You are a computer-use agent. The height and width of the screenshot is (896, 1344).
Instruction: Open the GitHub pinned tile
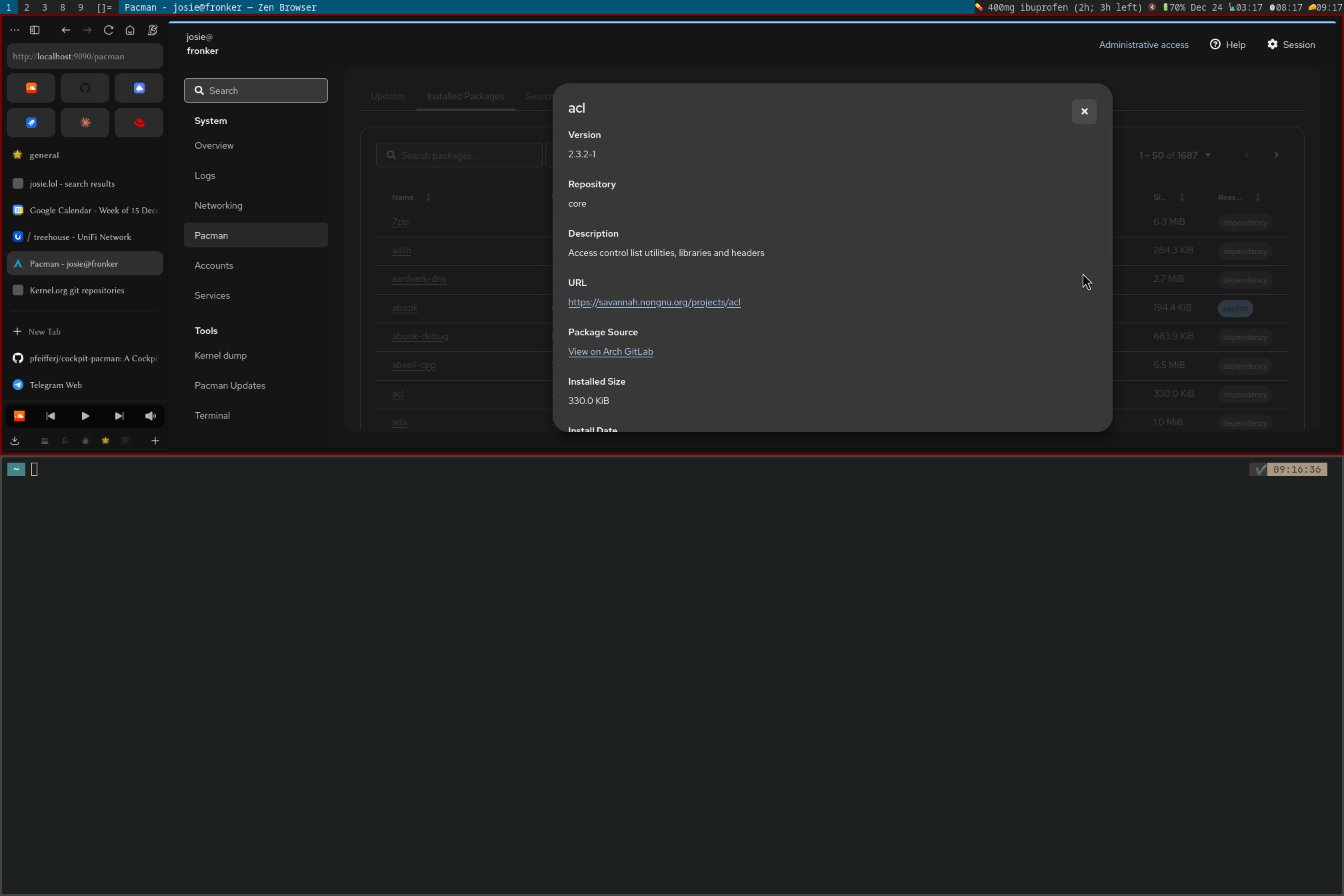(x=85, y=88)
